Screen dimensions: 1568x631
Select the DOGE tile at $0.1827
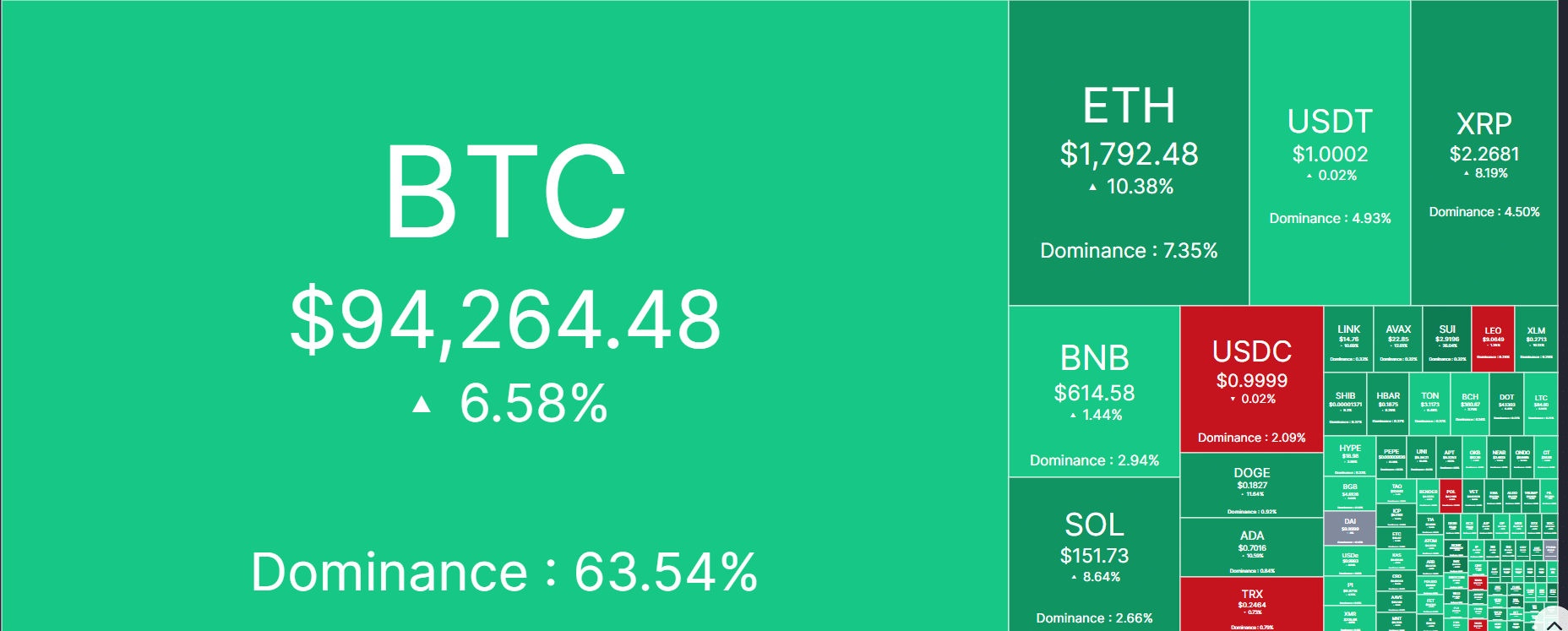pyautogui.click(x=1251, y=485)
